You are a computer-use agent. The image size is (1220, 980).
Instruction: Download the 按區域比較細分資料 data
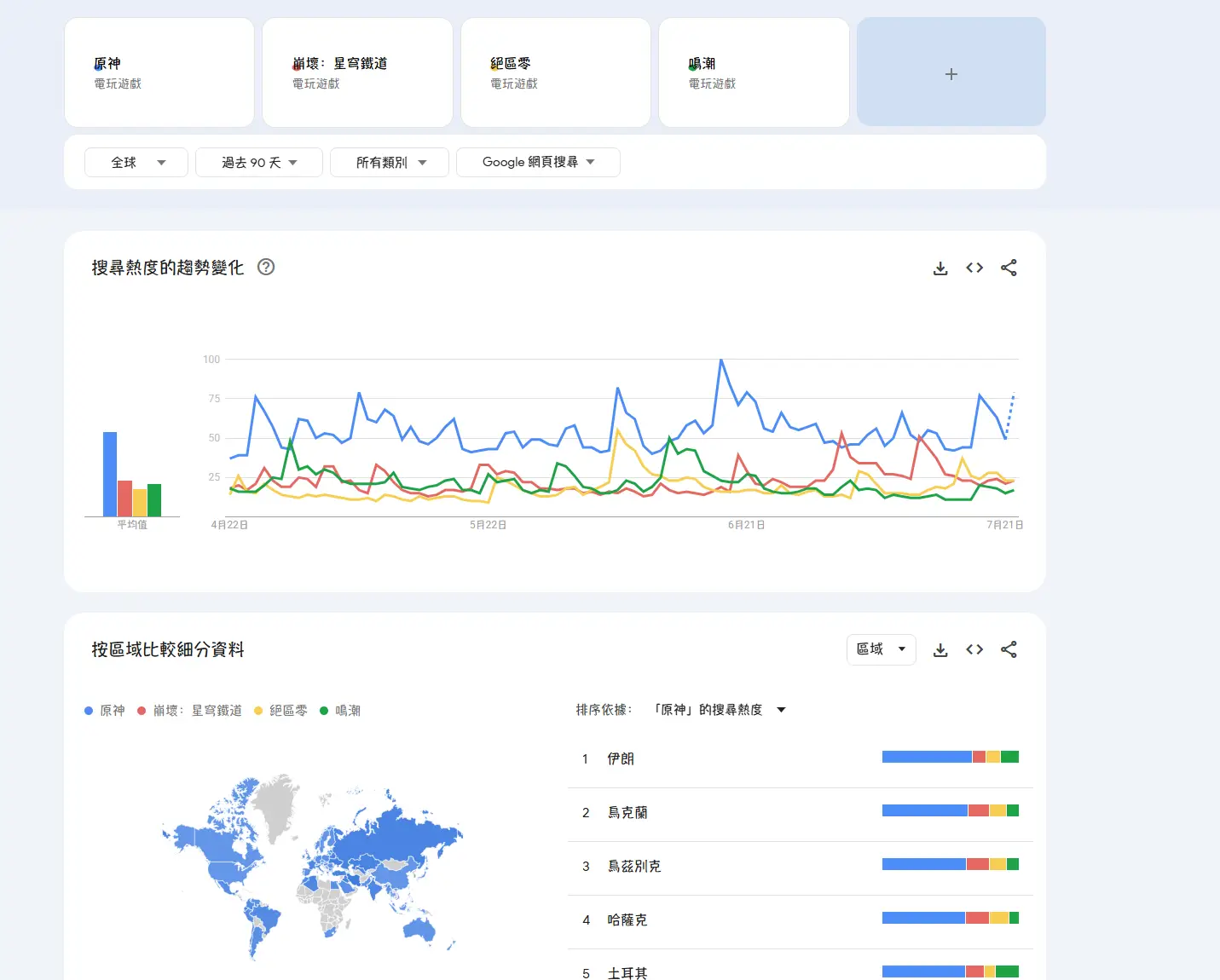click(x=940, y=650)
